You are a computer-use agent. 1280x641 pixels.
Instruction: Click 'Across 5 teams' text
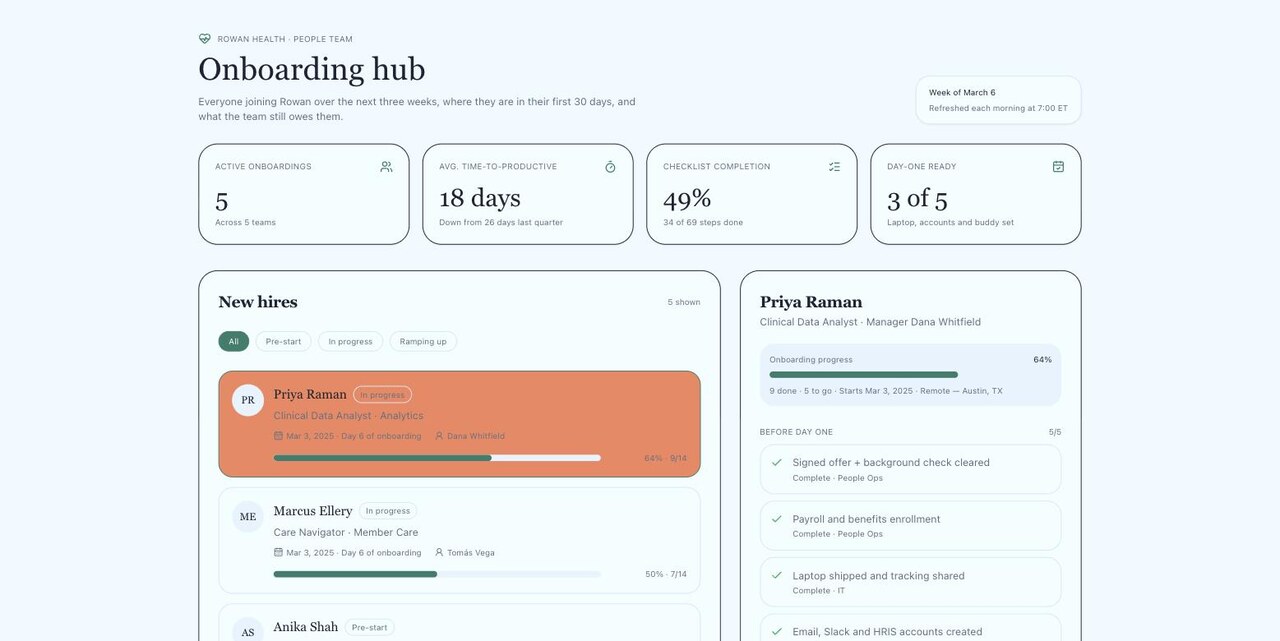coord(245,222)
